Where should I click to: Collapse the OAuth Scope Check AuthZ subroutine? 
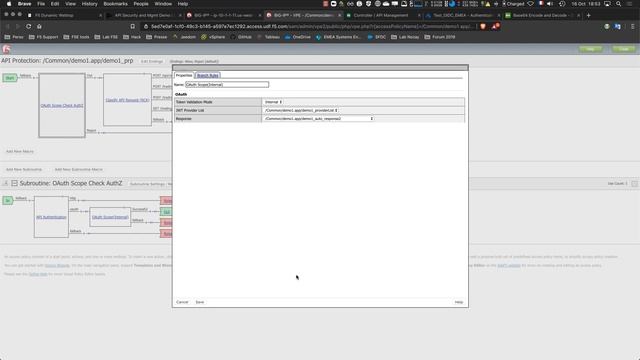[14, 183]
